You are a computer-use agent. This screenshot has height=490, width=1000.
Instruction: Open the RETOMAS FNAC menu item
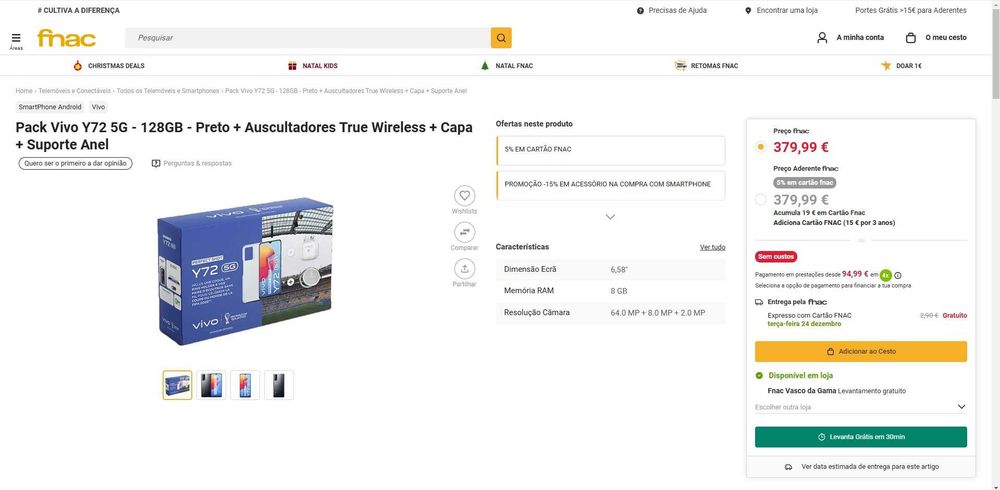714,66
